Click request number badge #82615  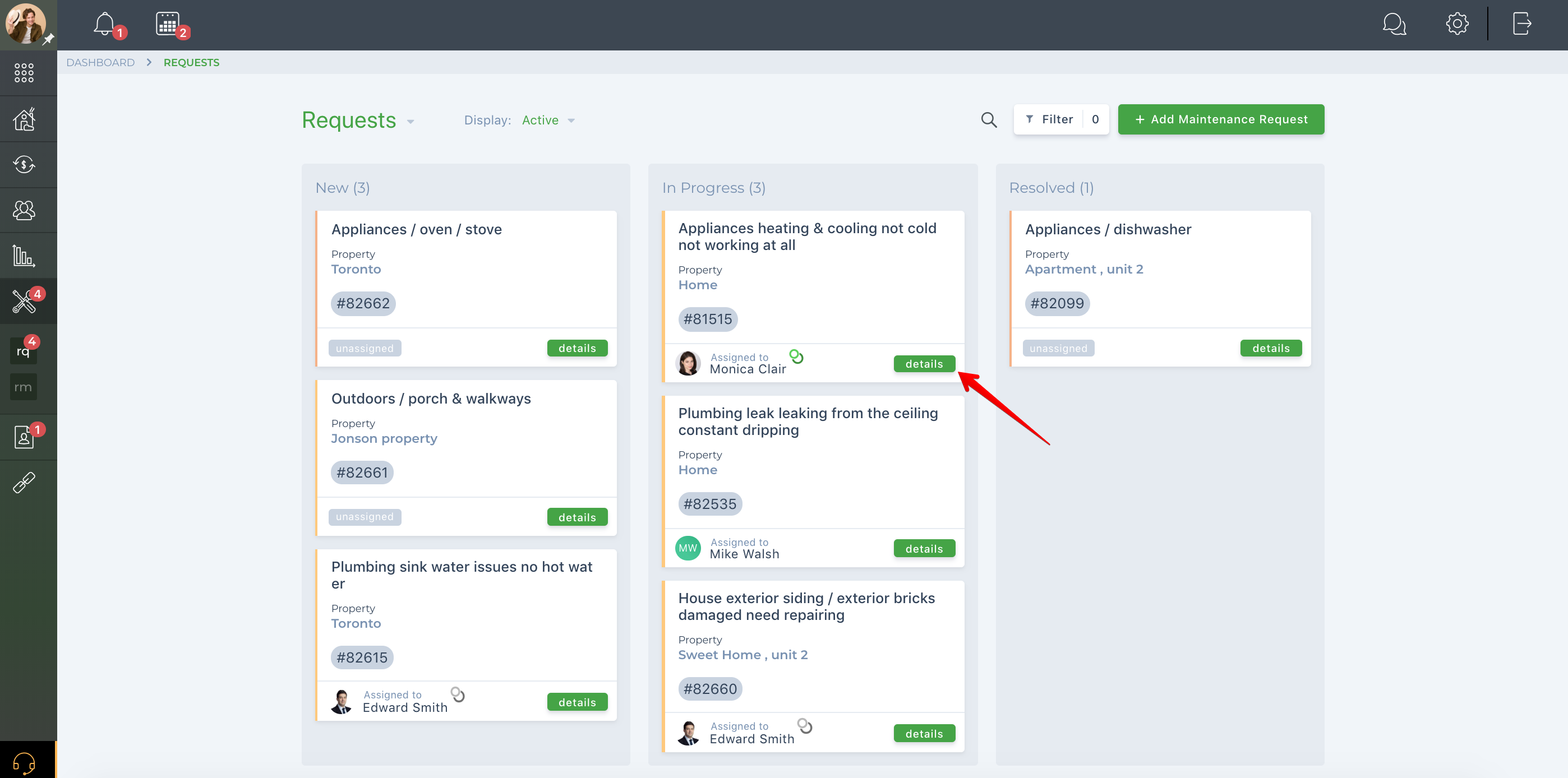[x=362, y=657]
